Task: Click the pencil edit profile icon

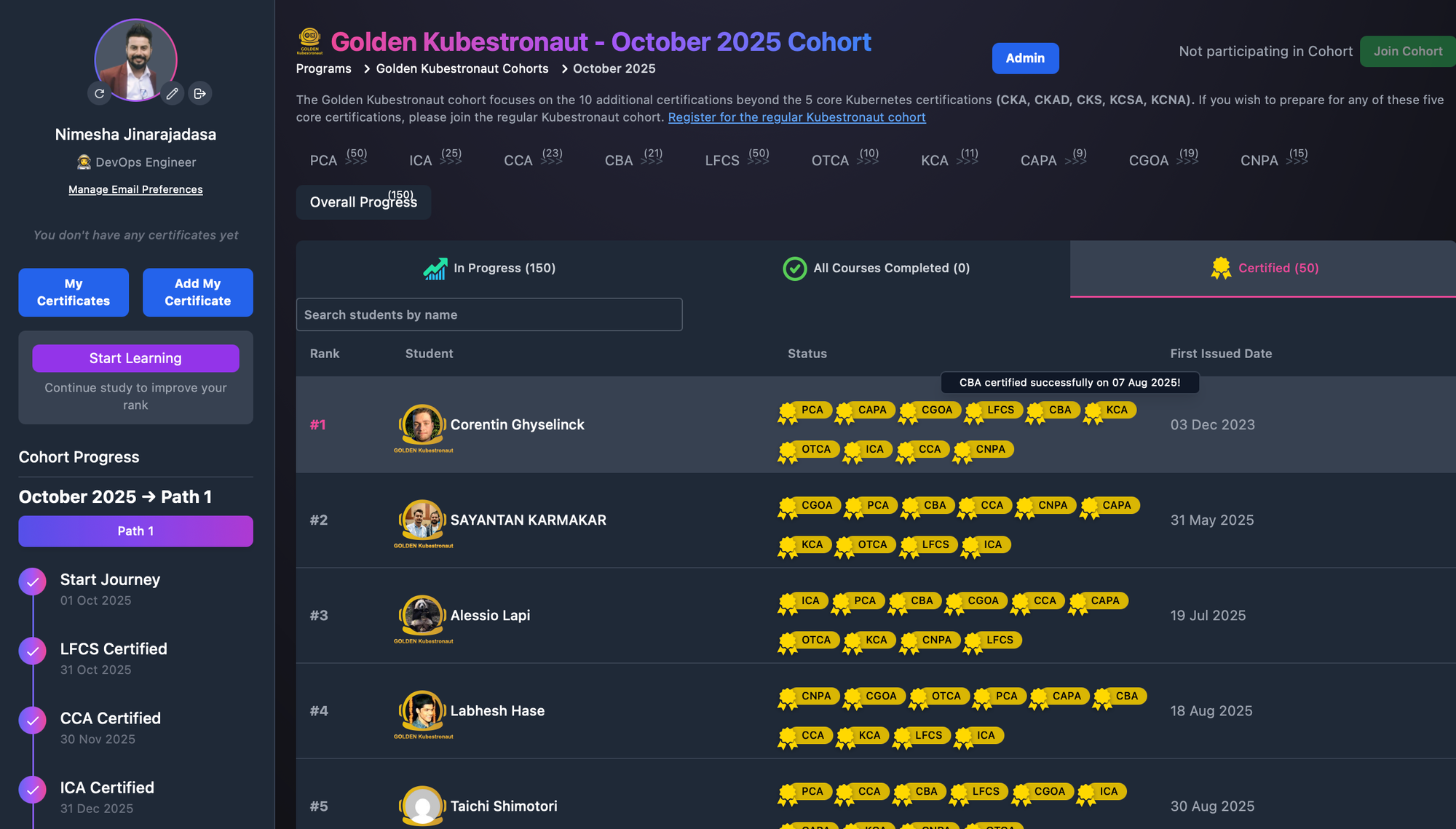Action: 172,93
